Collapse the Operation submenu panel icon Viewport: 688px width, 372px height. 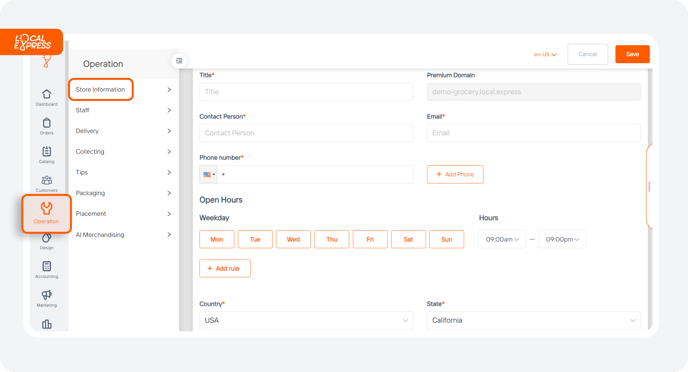coord(179,61)
